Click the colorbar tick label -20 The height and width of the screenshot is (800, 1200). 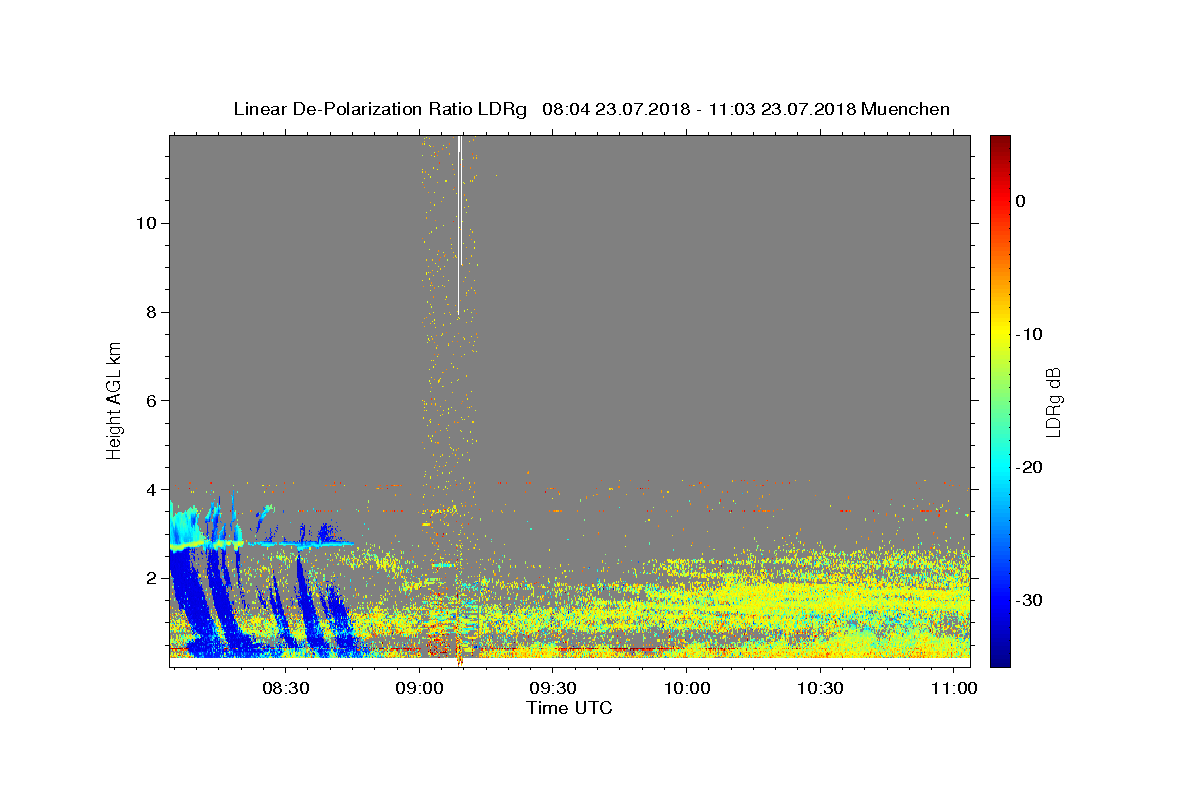point(1029,467)
